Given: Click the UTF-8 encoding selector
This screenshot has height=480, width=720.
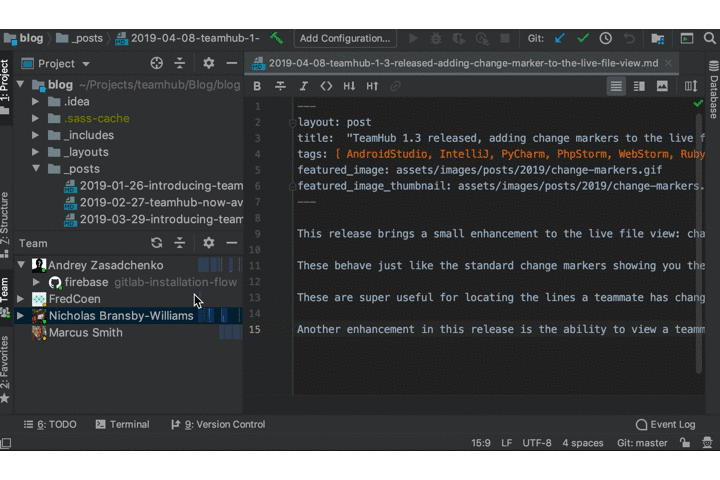Looking at the screenshot, I should point(537,443).
